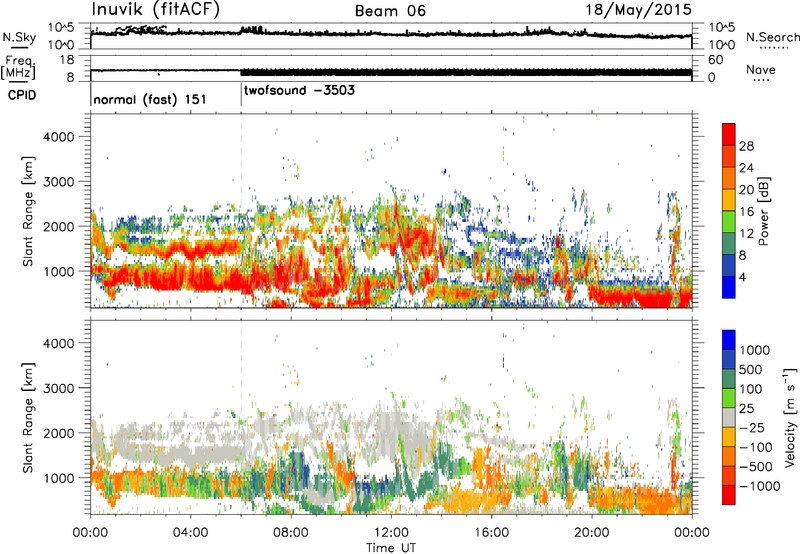Click the "18" frequency axis tick label
800x554 pixels.
[67, 60]
